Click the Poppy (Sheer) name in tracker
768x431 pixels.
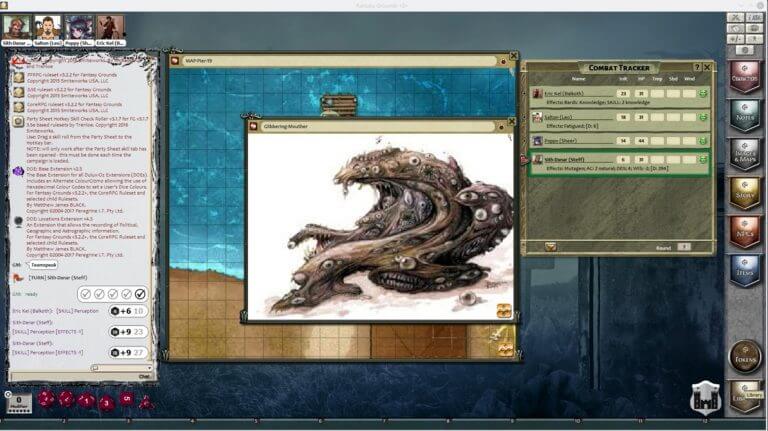pyautogui.click(x=560, y=141)
